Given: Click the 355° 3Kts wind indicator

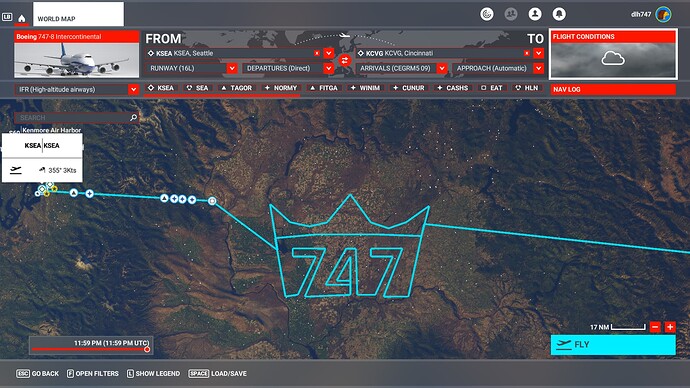Looking at the screenshot, I should click(x=58, y=170).
